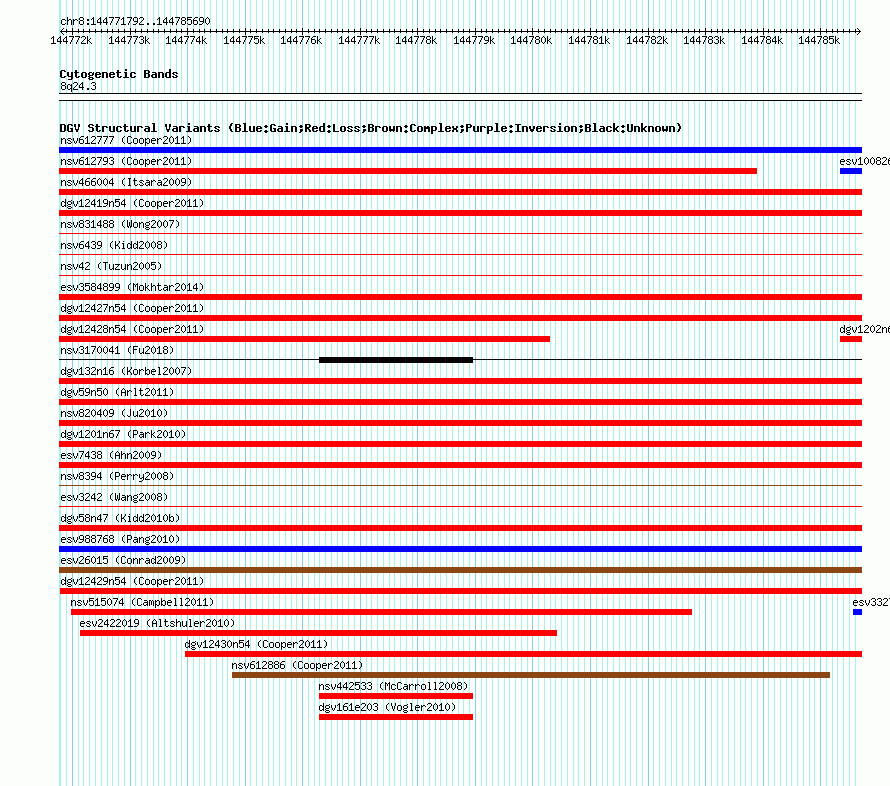This screenshot has height=786, width=890.
Task: Click the nsv612777 (Cooper2011) variant label
Action: (x=126, y=140)
